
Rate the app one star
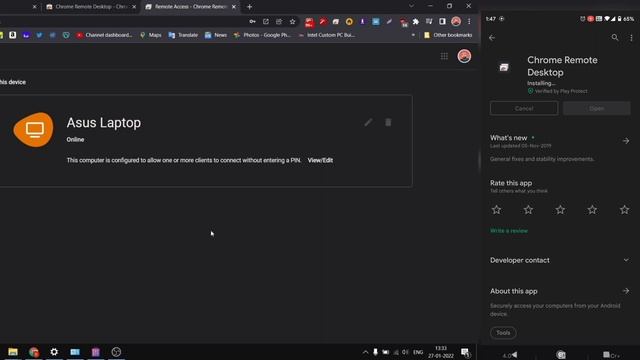coord(496,210)
